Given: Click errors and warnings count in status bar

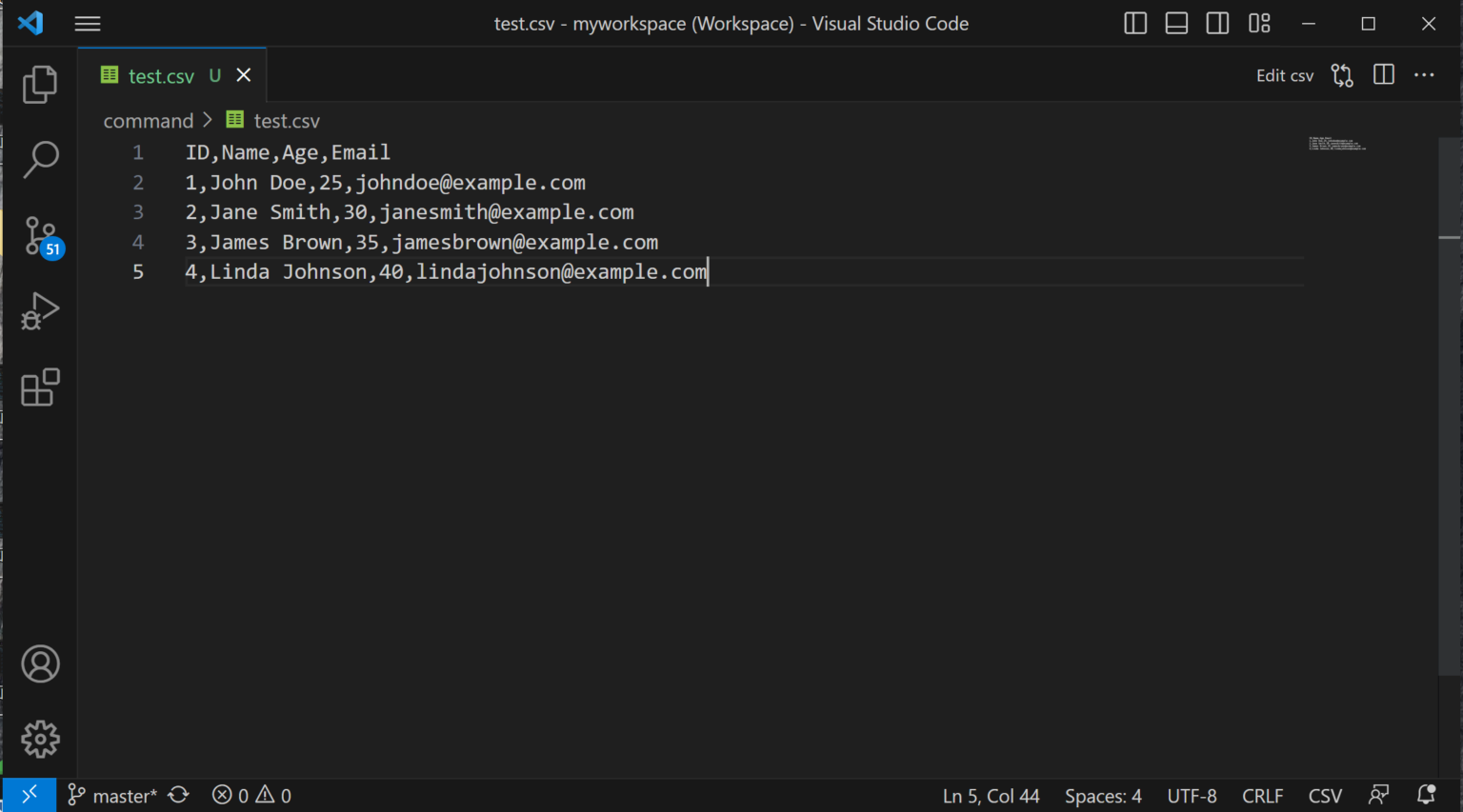Looking at the screenshot, I should click(x=251, y=795).
